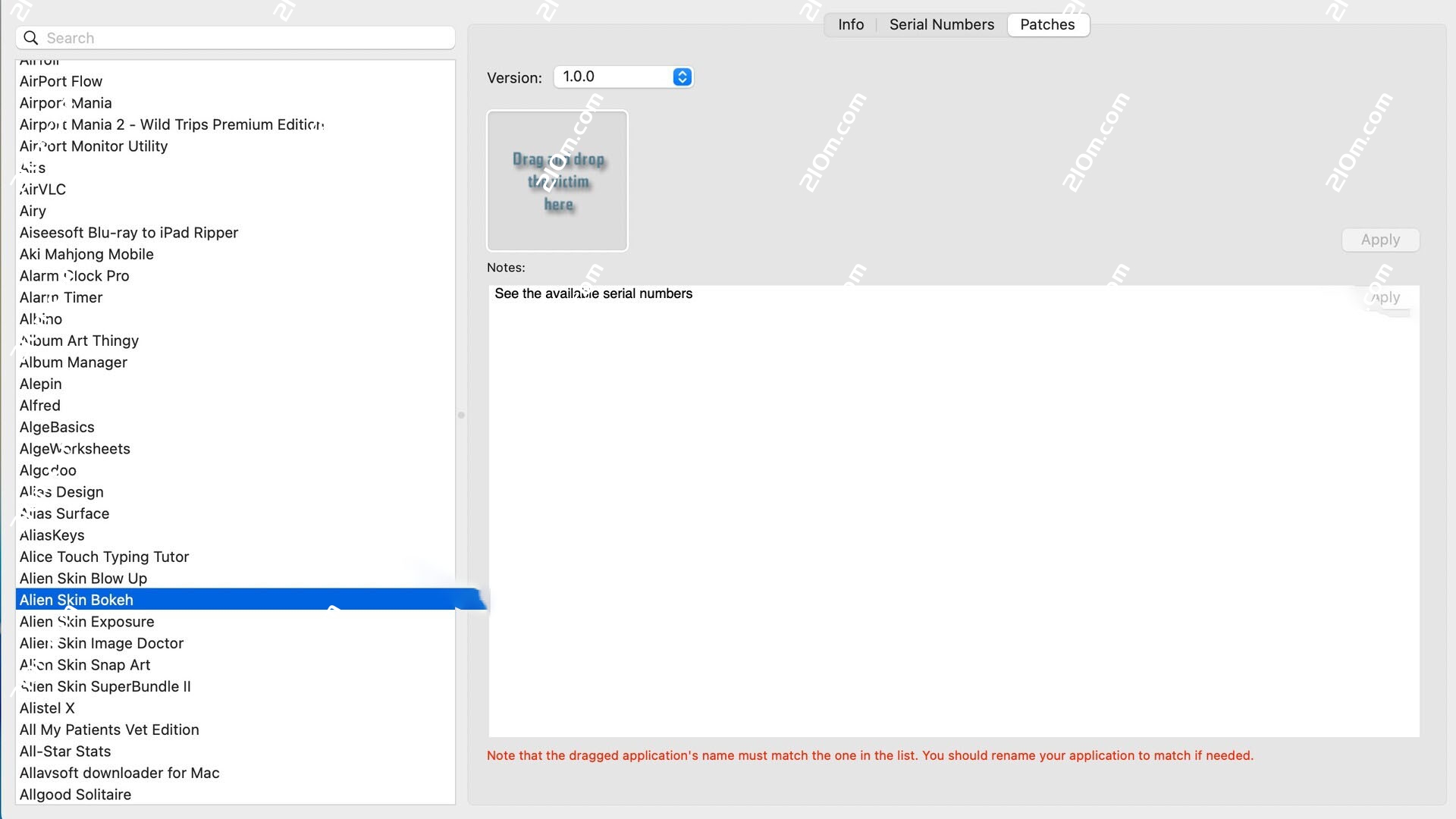
Task: Click the magnifier icon in the search field
Action: pos(30,38)
